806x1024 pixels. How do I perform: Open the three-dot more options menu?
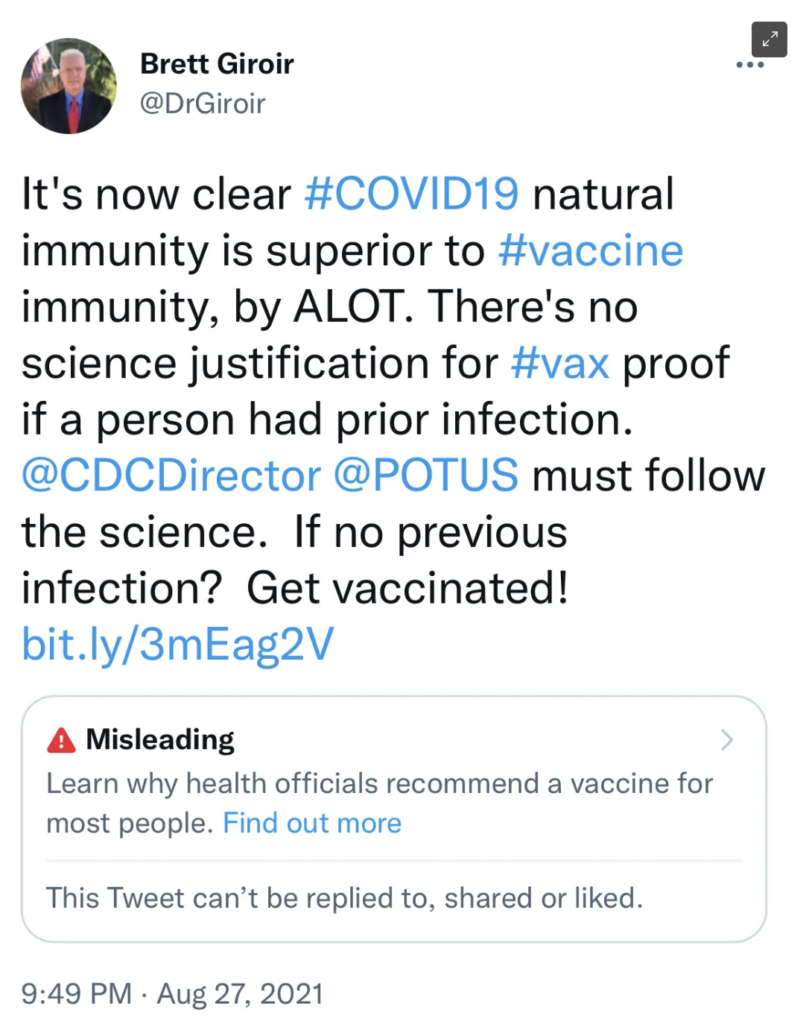tap(749, 66)
